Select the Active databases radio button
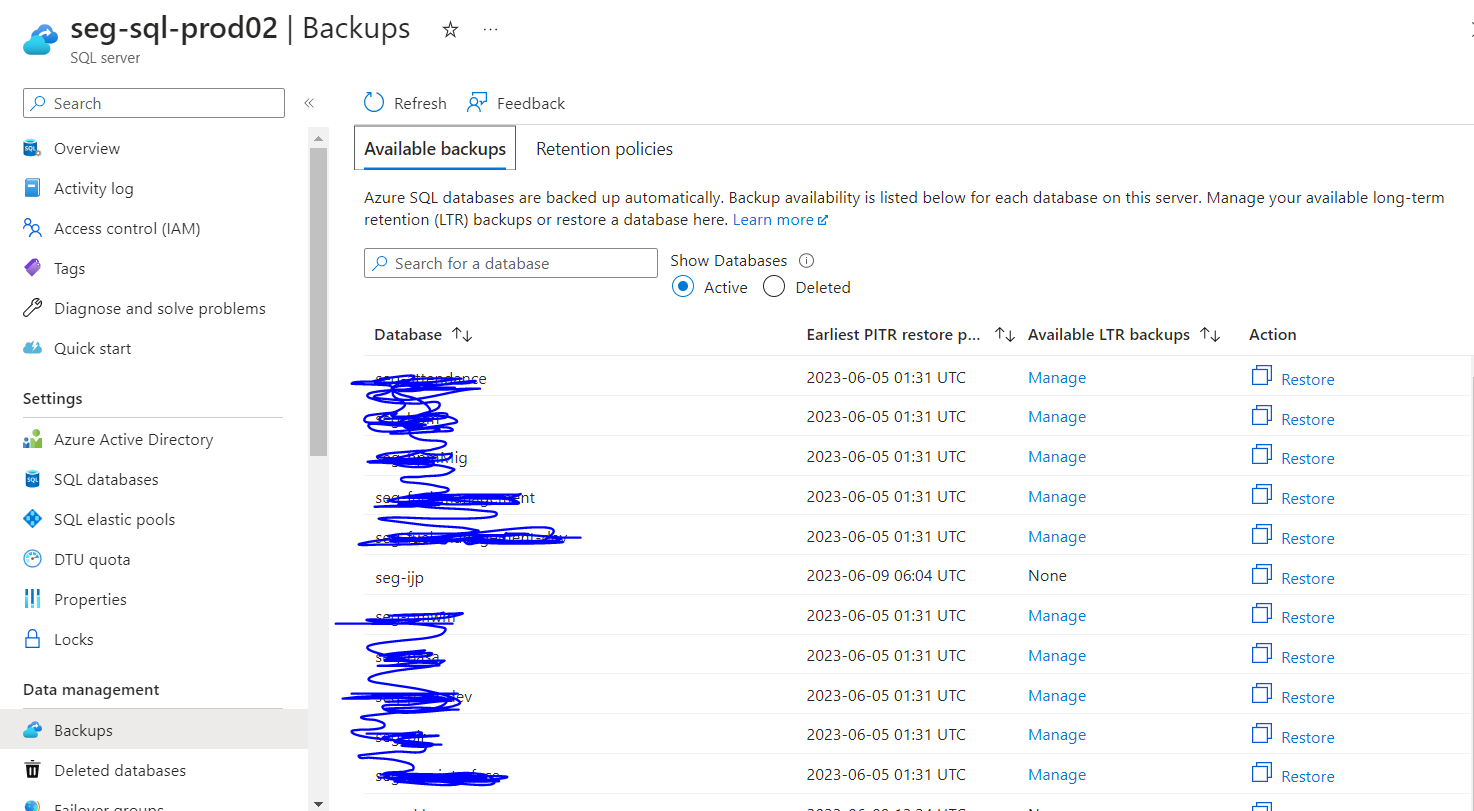Screen dimensions: 1474x811 [x=683, y=287]
